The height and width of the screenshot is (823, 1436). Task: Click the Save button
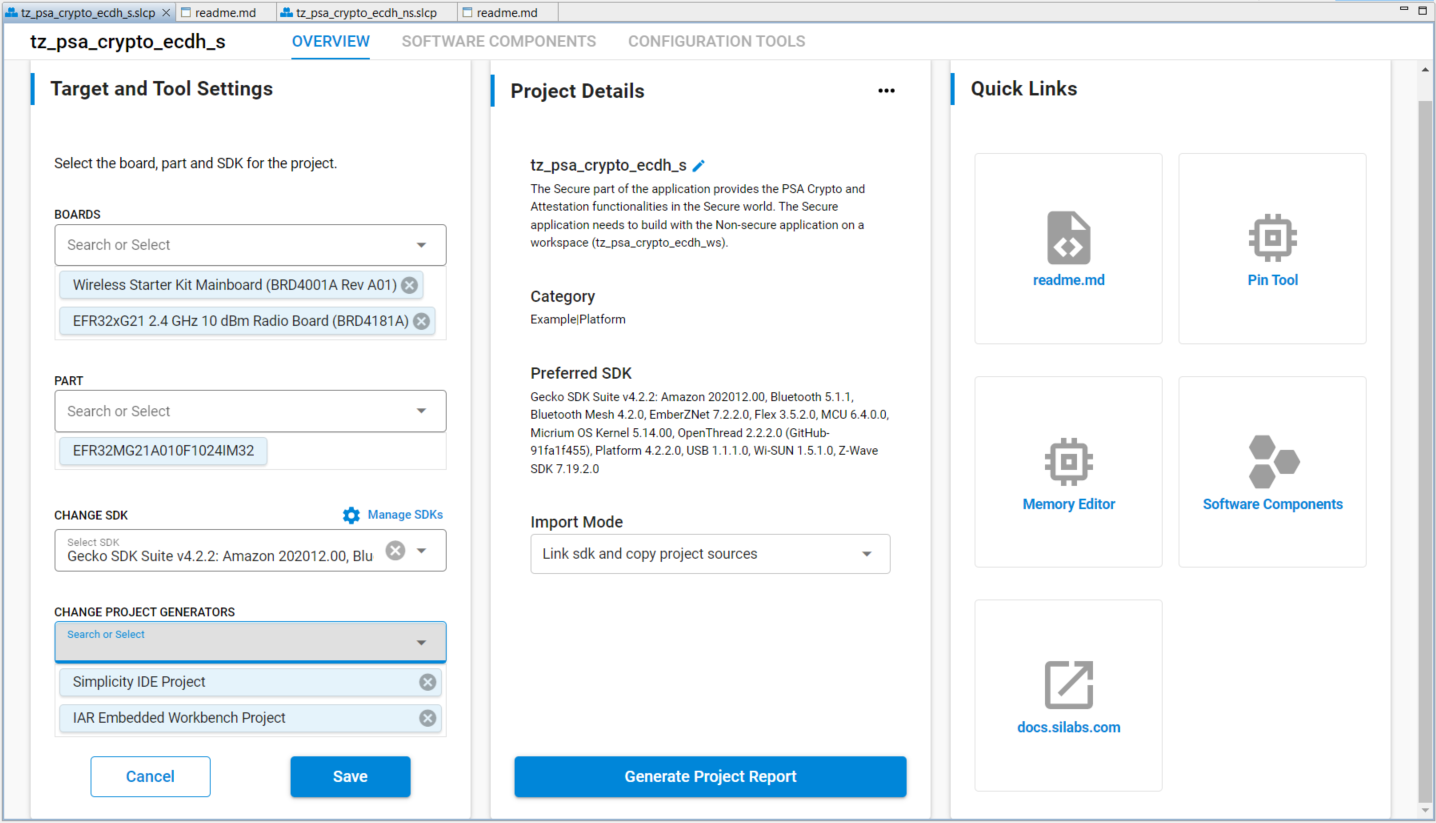[350, 777]
